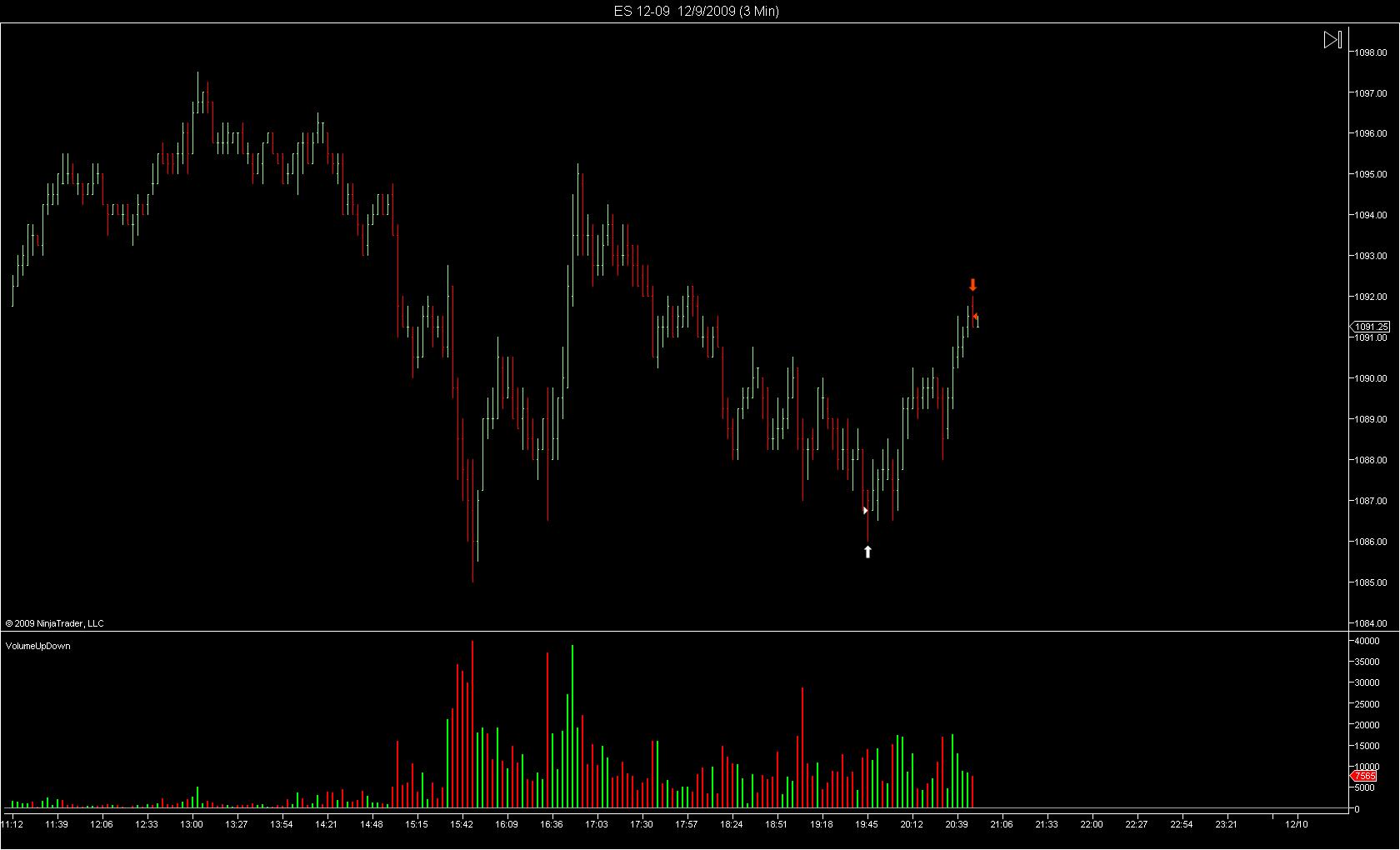Screen dimensions: 1400x850
Task: Click the scroll-to-latest-bar arrow icon
Action: click(x=1332, y=40)
